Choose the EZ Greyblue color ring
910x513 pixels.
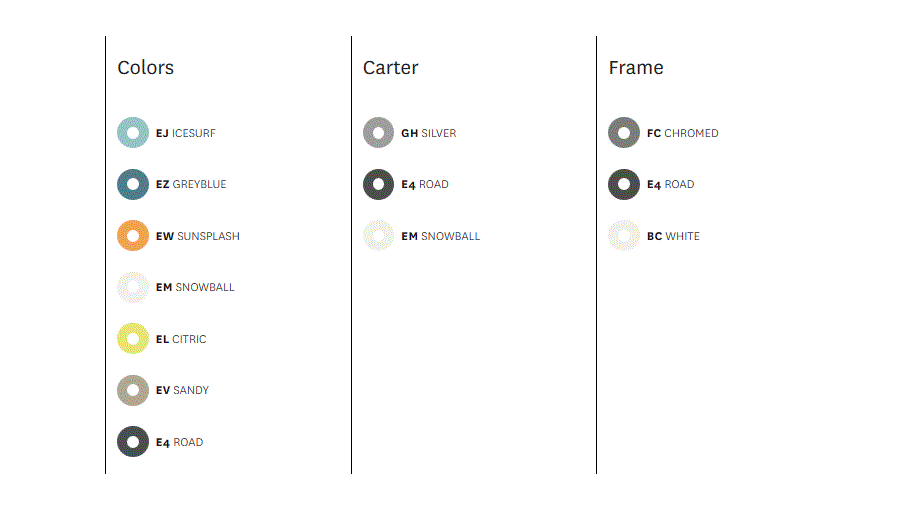[133, 184]
